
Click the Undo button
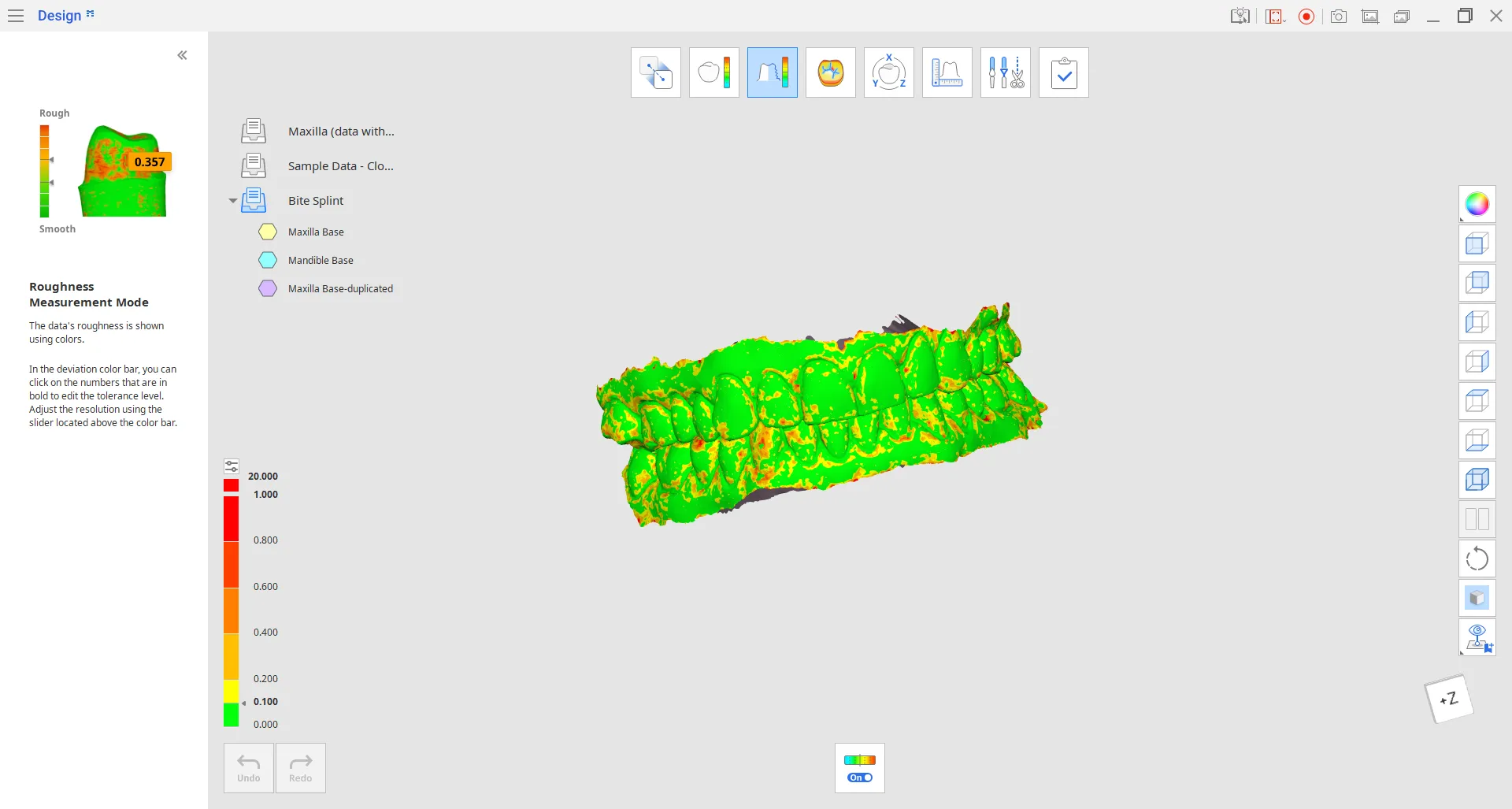[x=249, y=768]
